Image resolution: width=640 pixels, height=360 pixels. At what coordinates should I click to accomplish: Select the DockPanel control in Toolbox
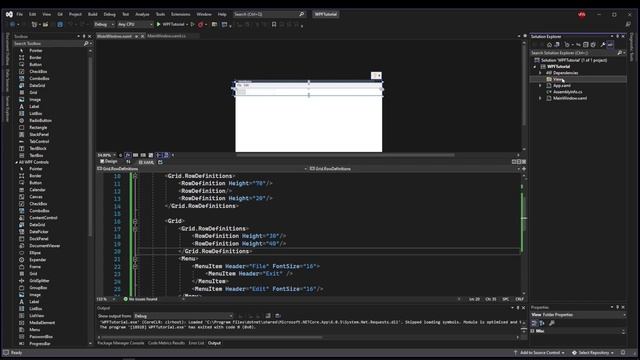[x=39, y=239]
